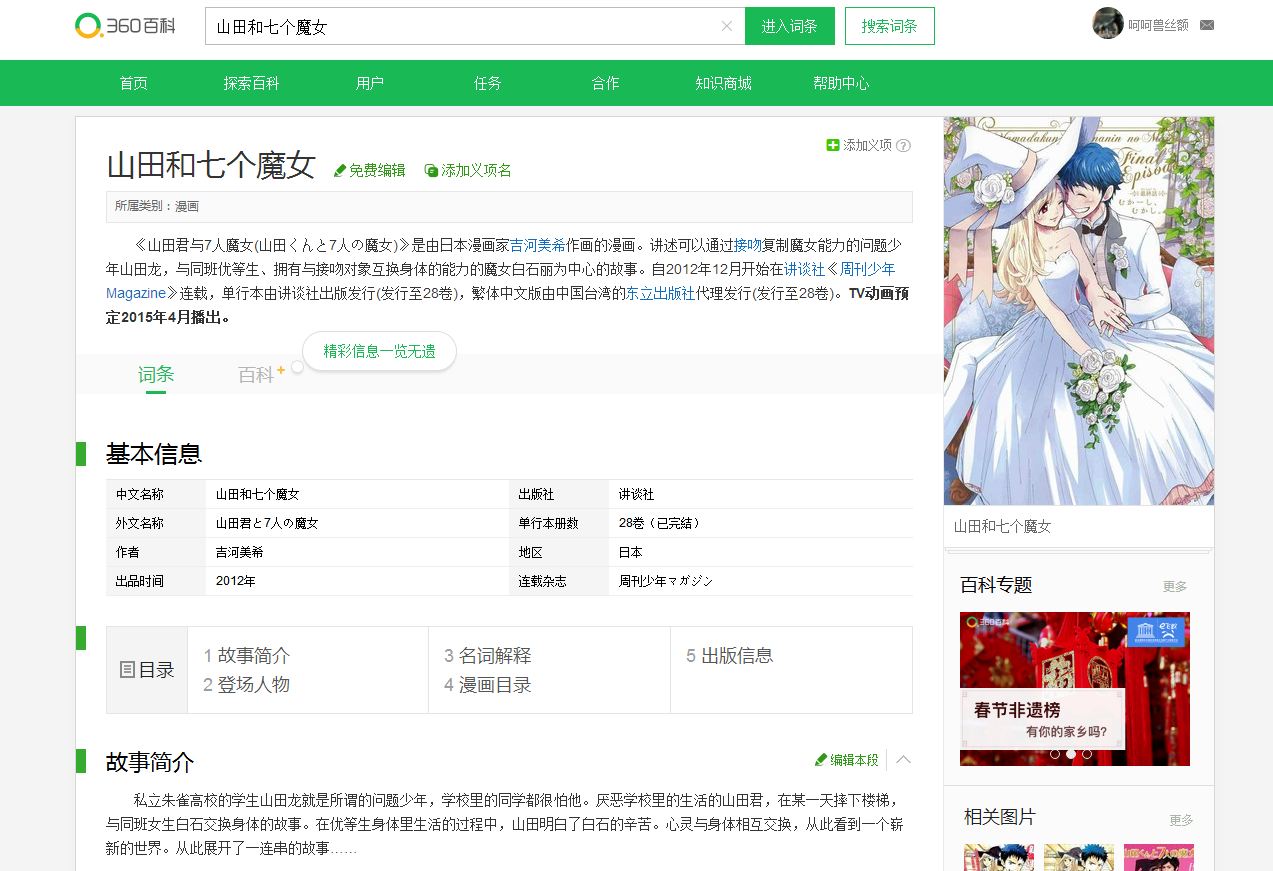Click the 添加义项 plus icon
The image size is (1273, 871).
[832, 145]
